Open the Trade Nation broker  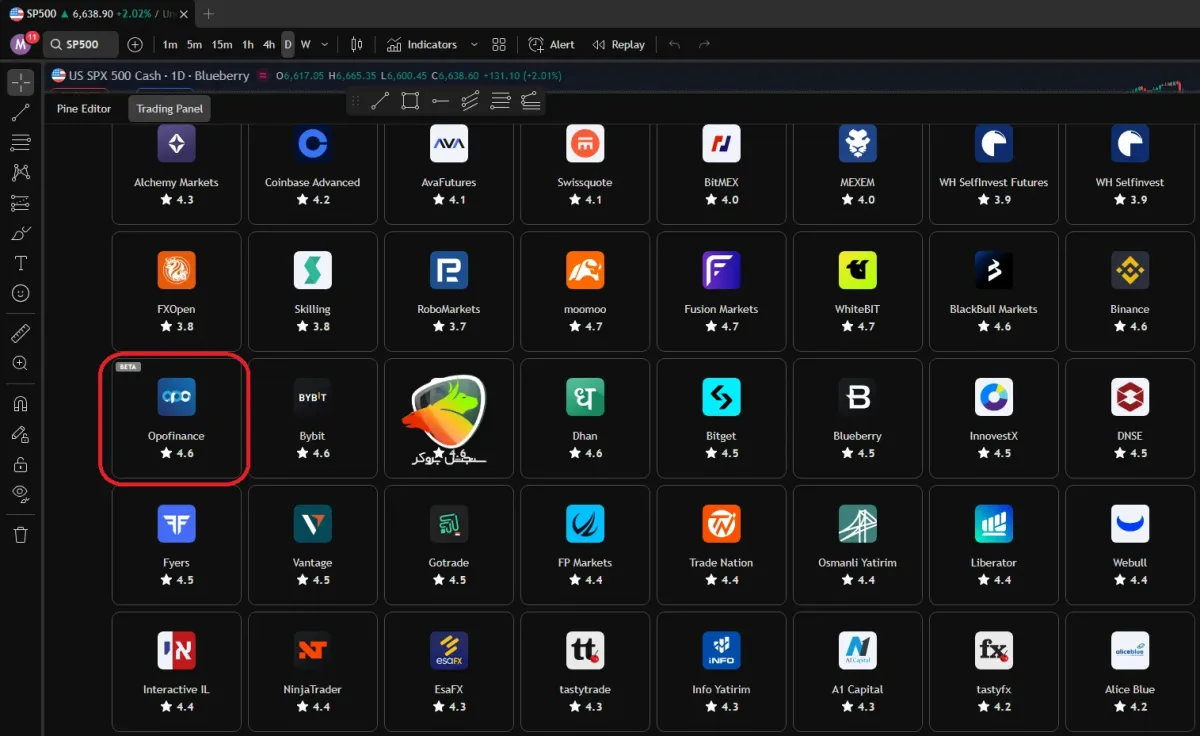pos(721,545)
